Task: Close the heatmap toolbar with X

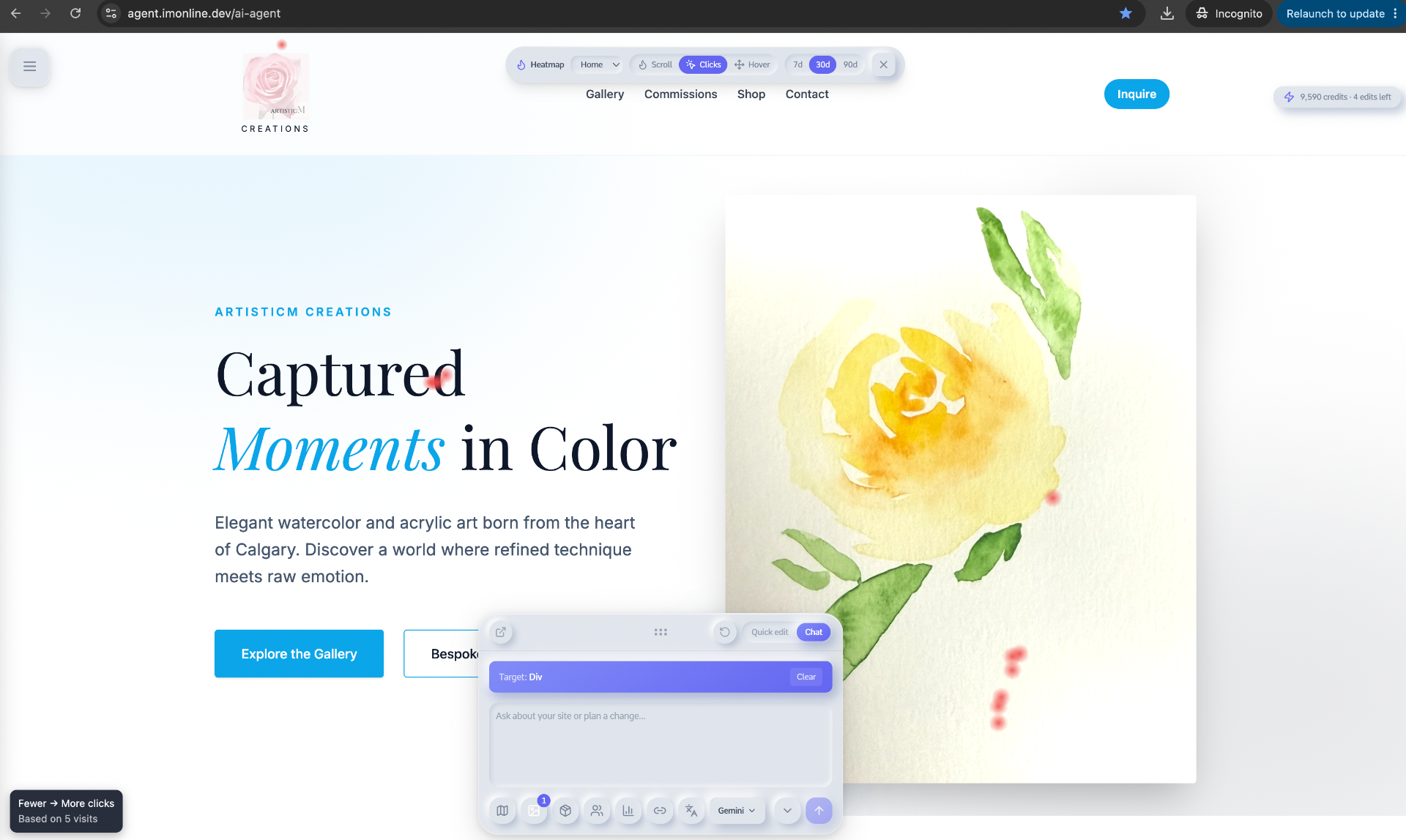Action: 884,64
